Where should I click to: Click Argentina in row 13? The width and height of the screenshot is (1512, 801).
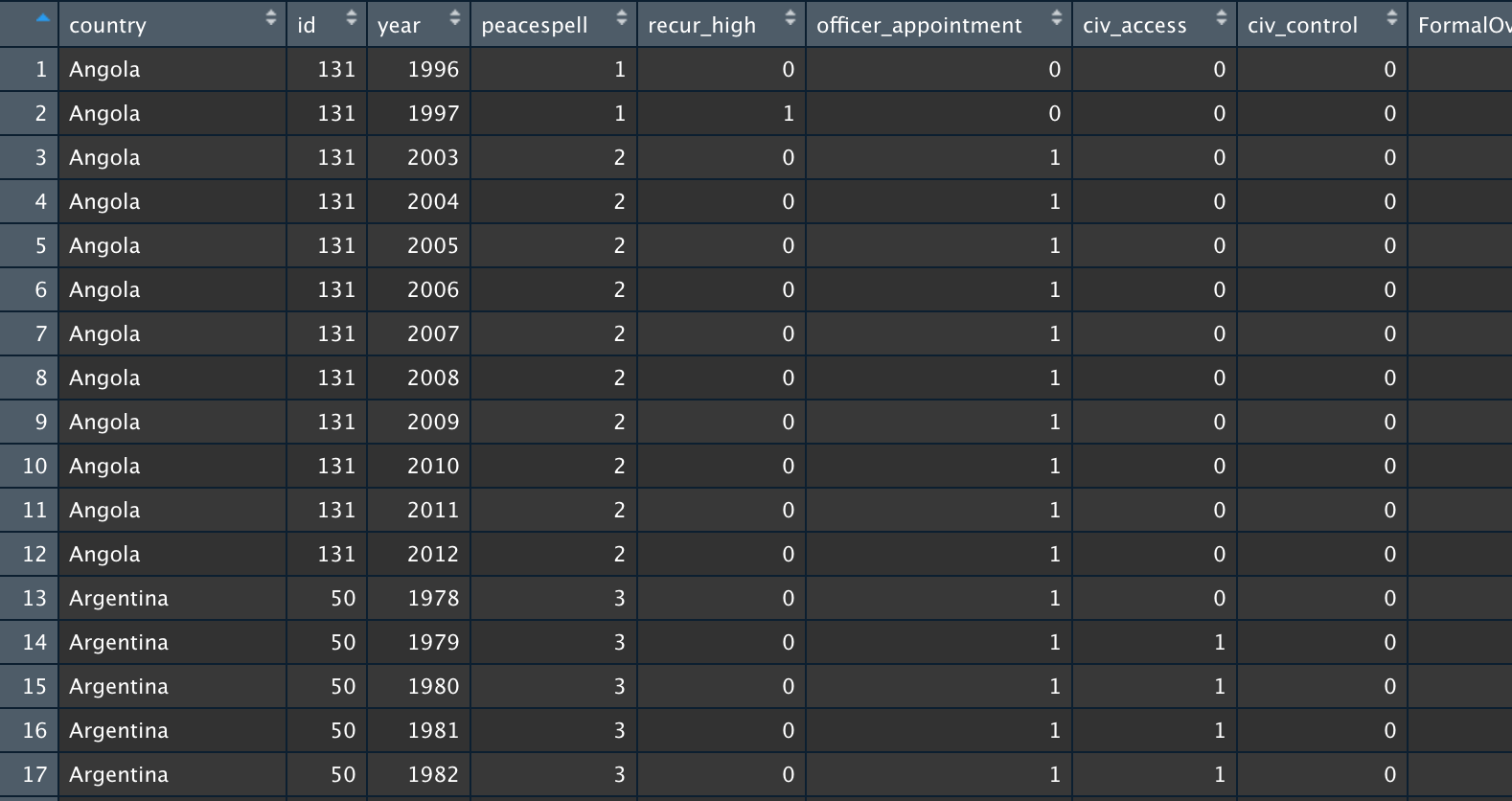pos(119,599)
